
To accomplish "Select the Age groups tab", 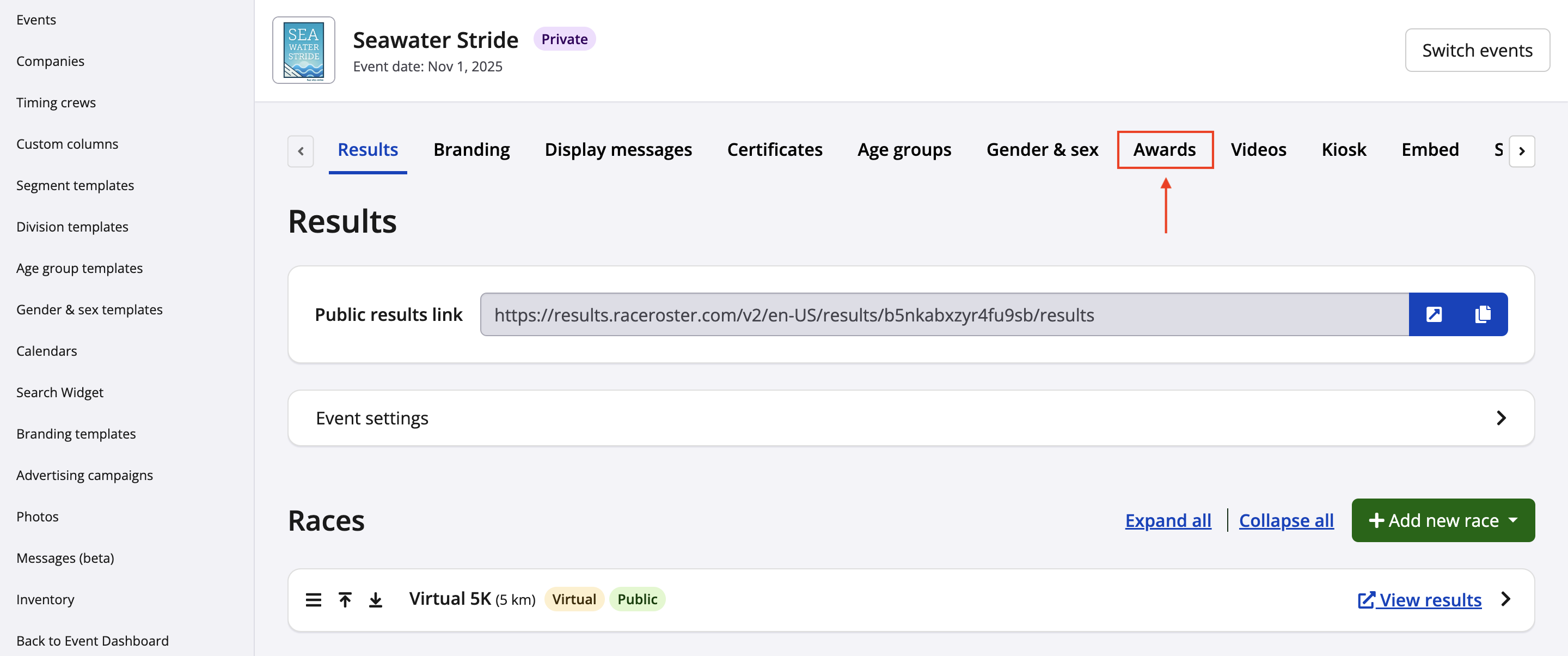I will 904,150.
